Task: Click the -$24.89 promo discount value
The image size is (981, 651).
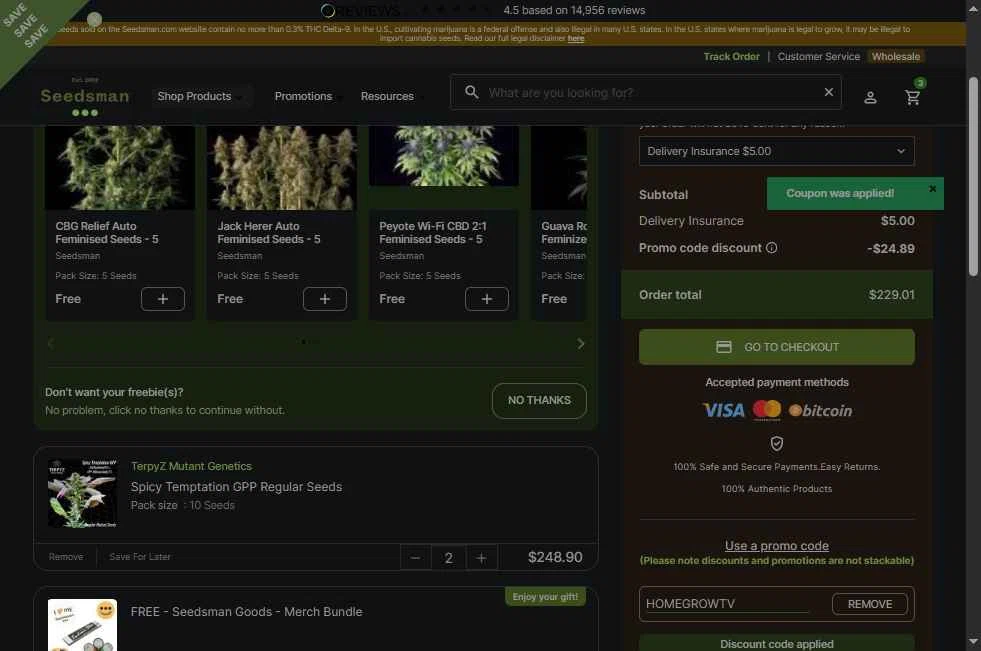Action: click(x=891, y=248)
